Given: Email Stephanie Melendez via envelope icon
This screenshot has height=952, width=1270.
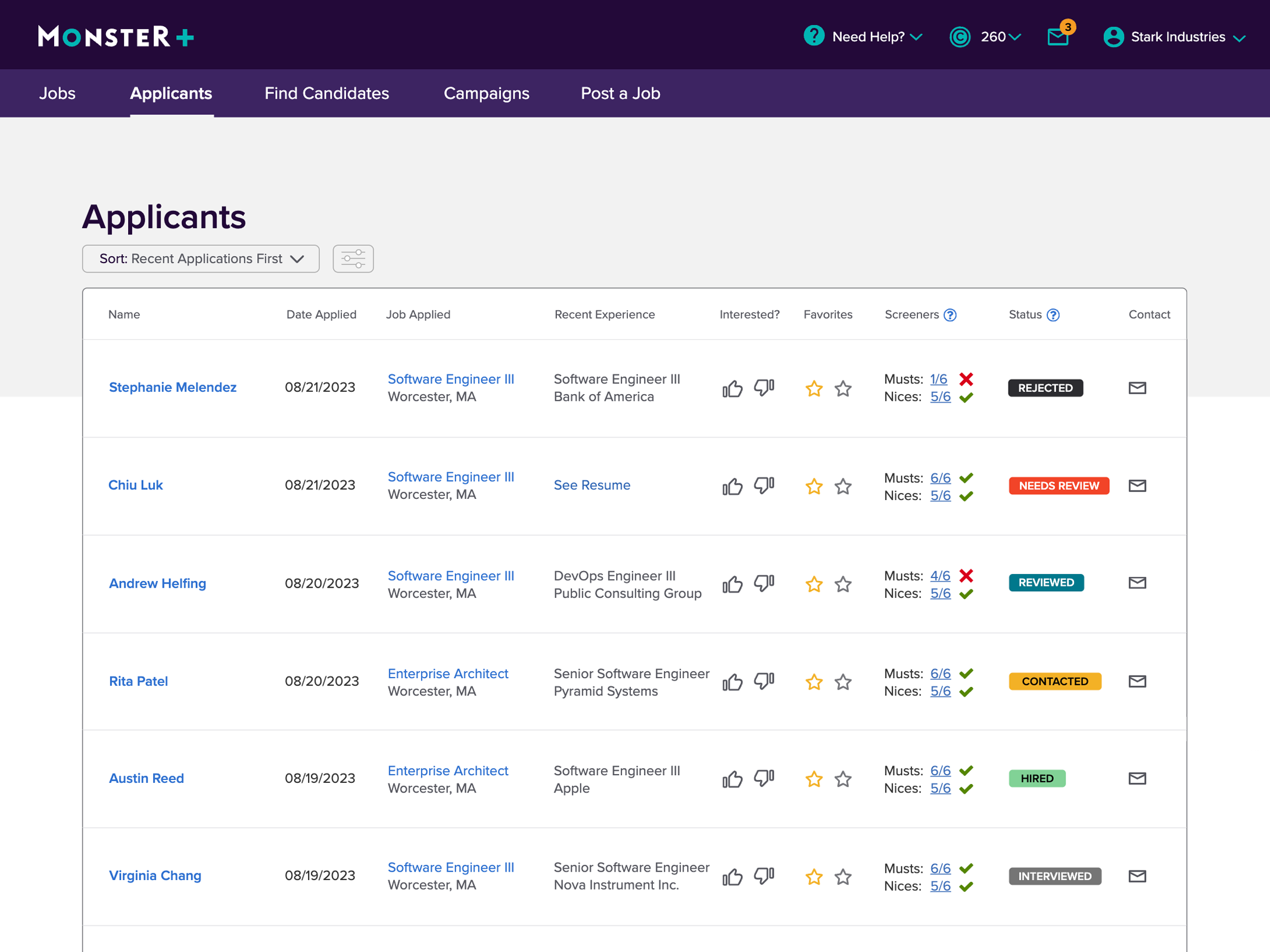Looking at the screenshot, I should click(1137, 388).
